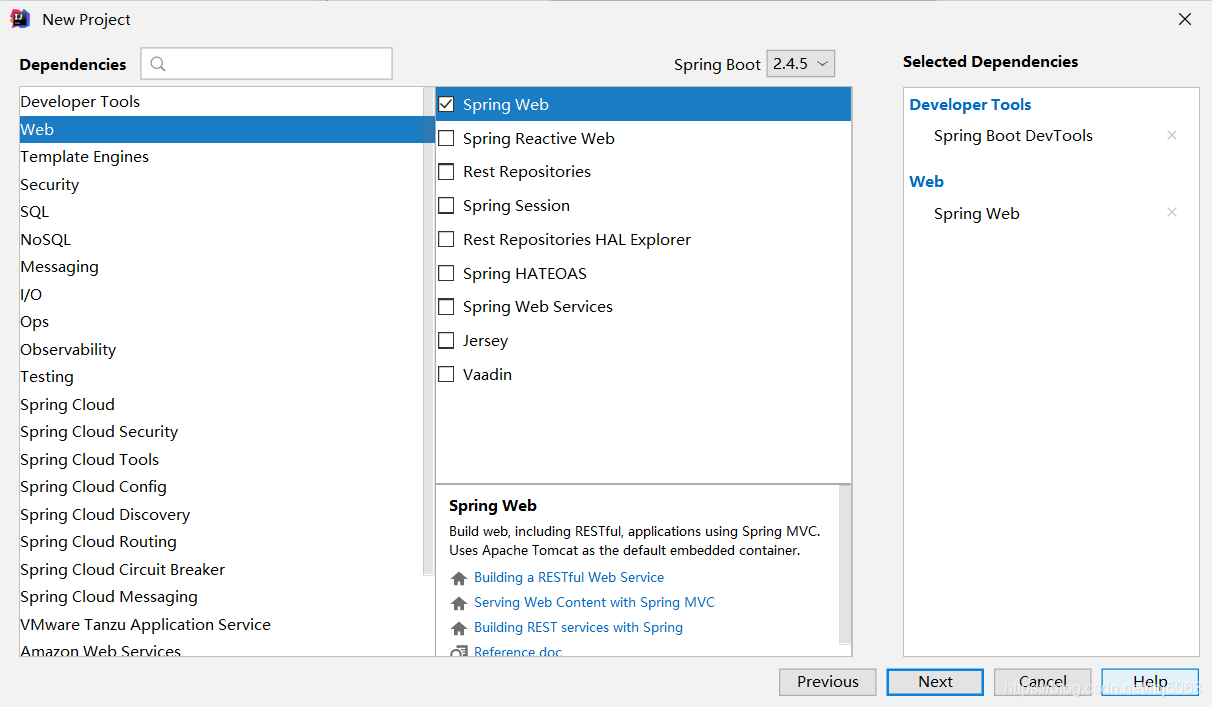Click the search magnifier icon
The width and height of the screenshot is (1212, 707).
[x=158, y=64]
